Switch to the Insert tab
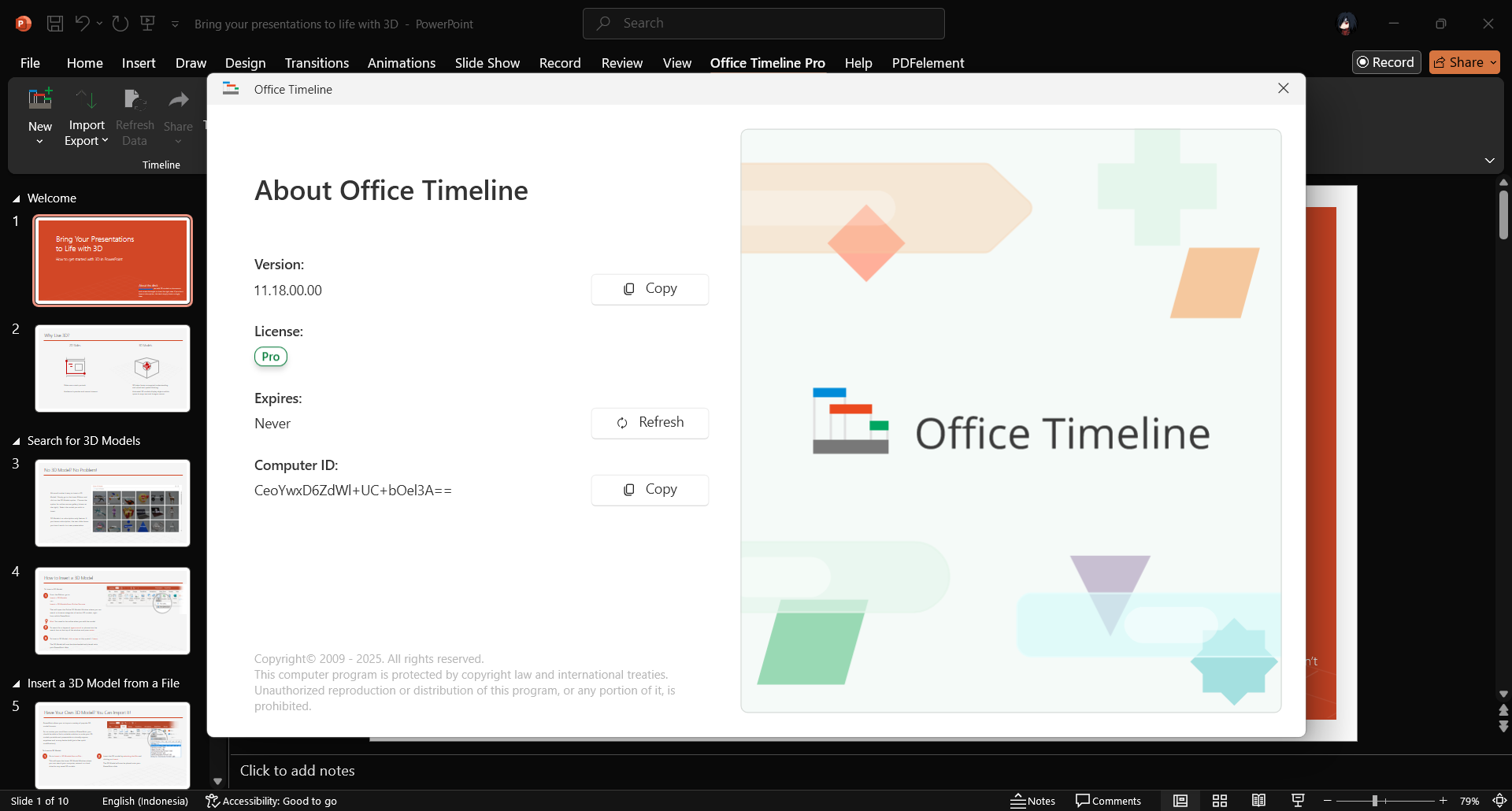Viewport: 1512px width, 811px height. pos(139,63)
